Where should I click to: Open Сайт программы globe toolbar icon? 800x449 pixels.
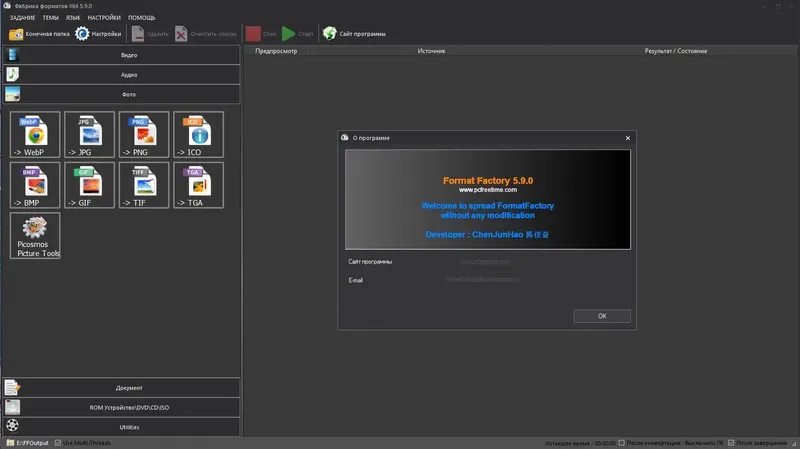[330, 34]
